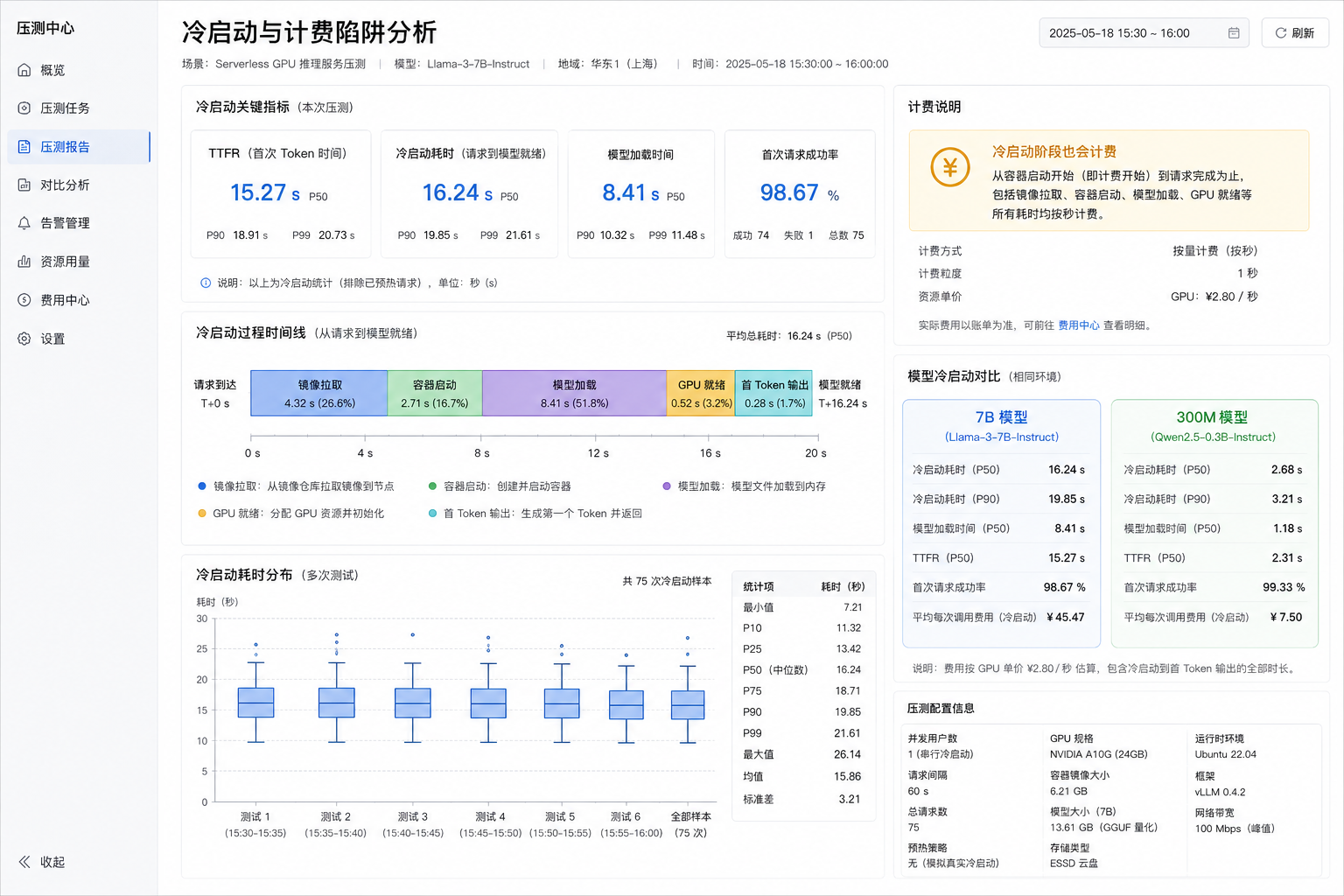The height and width of the screenshot is (896, 1344).
Task: Open 设置 menu item
Action: point(79,339)
